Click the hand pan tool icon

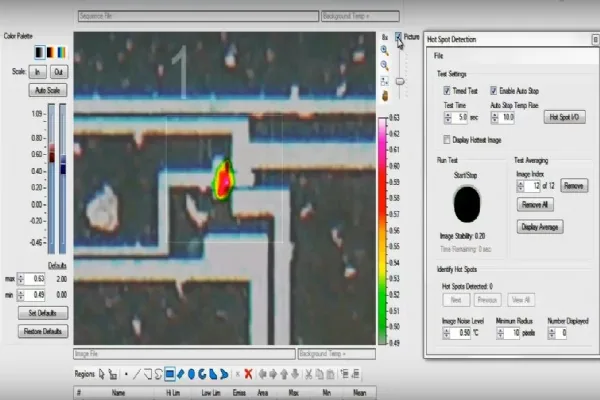pos(385,96)
